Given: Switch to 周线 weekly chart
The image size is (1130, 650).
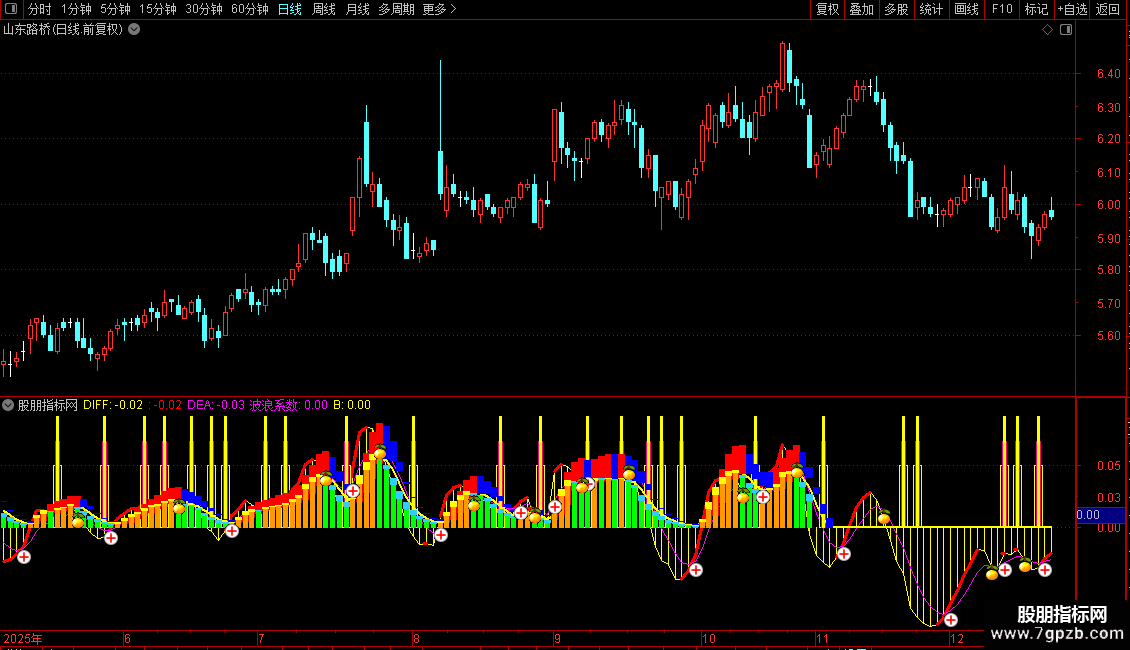Looking at the screenshot, I should click(x=324, y=9).
